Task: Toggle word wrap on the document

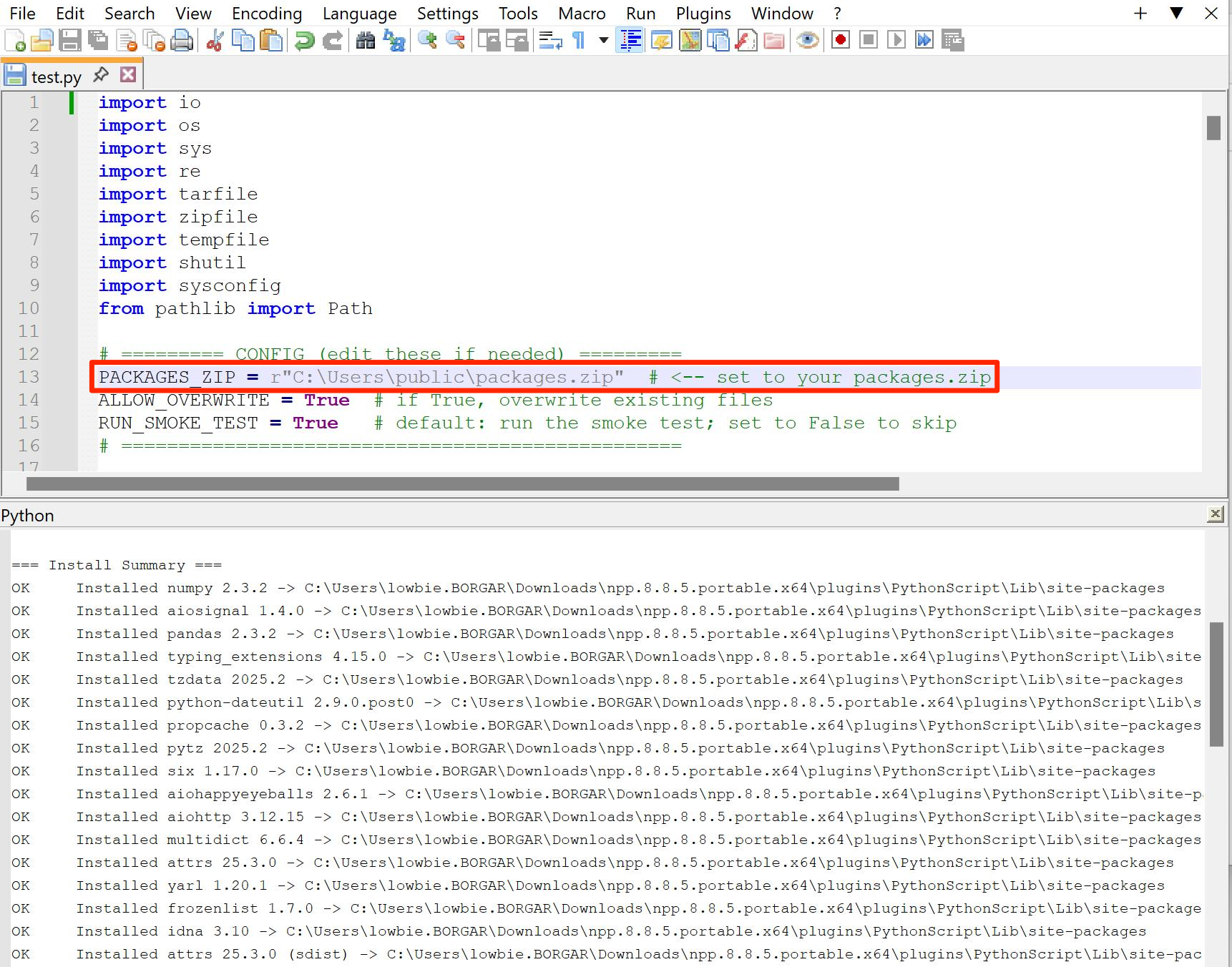Action: tap(549, 40)
